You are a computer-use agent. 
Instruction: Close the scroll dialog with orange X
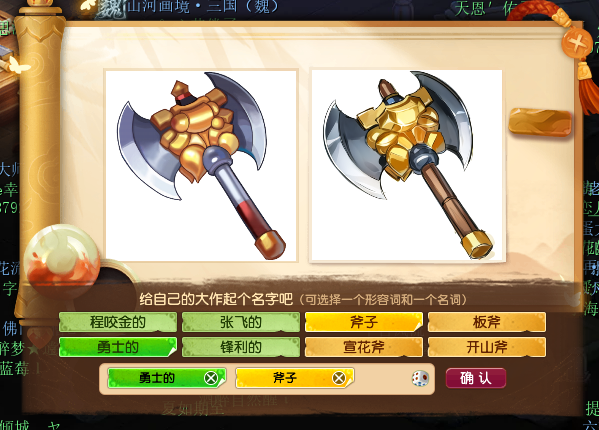pos(577,41)
